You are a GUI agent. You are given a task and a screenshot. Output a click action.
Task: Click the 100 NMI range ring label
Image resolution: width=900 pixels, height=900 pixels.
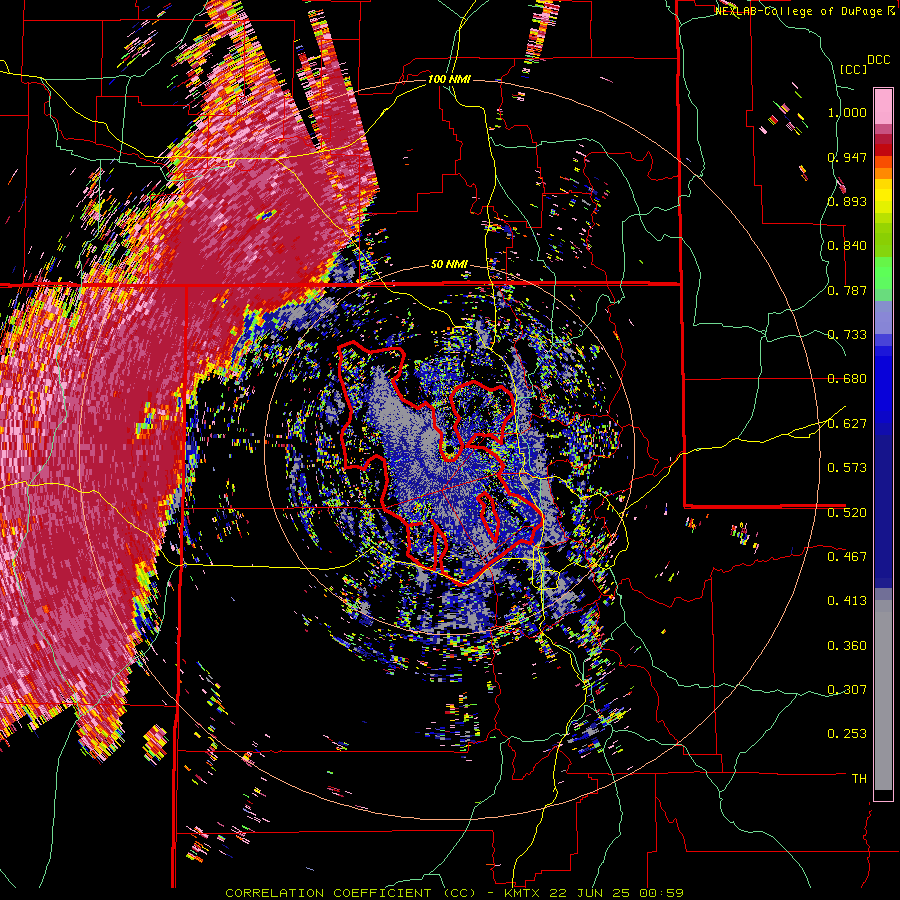pos(449,79)
